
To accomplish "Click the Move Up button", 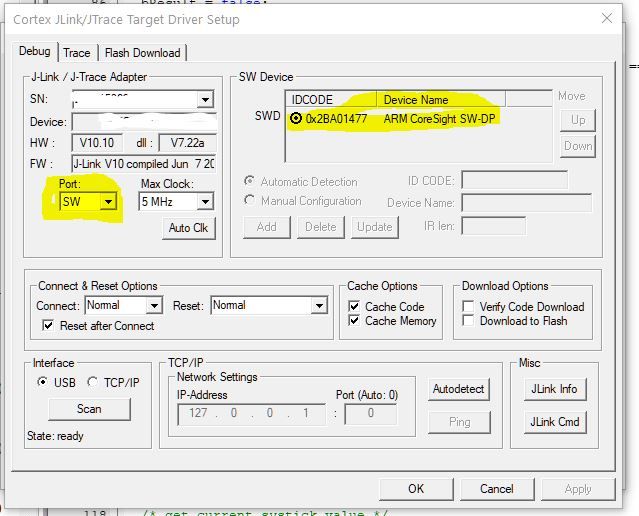I will 578,120.
